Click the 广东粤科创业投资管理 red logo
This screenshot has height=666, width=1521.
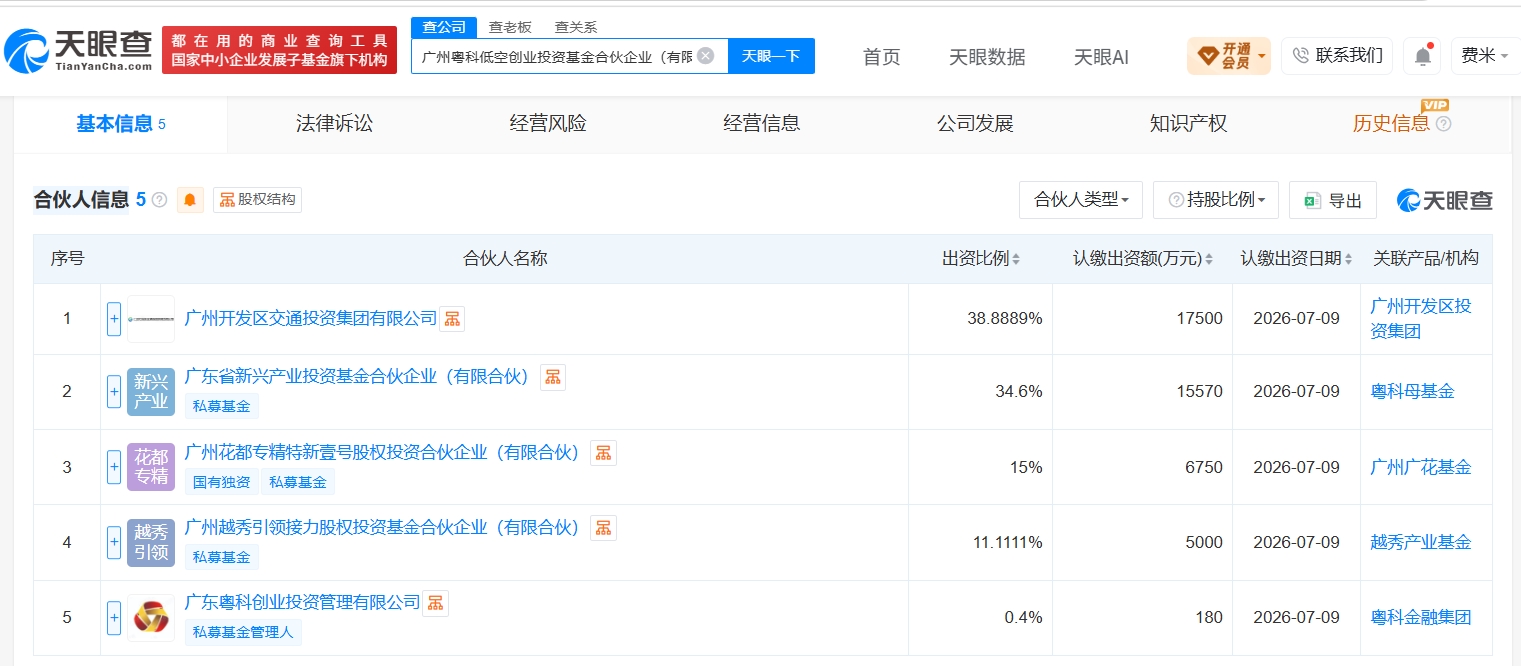tap(151, 618)
